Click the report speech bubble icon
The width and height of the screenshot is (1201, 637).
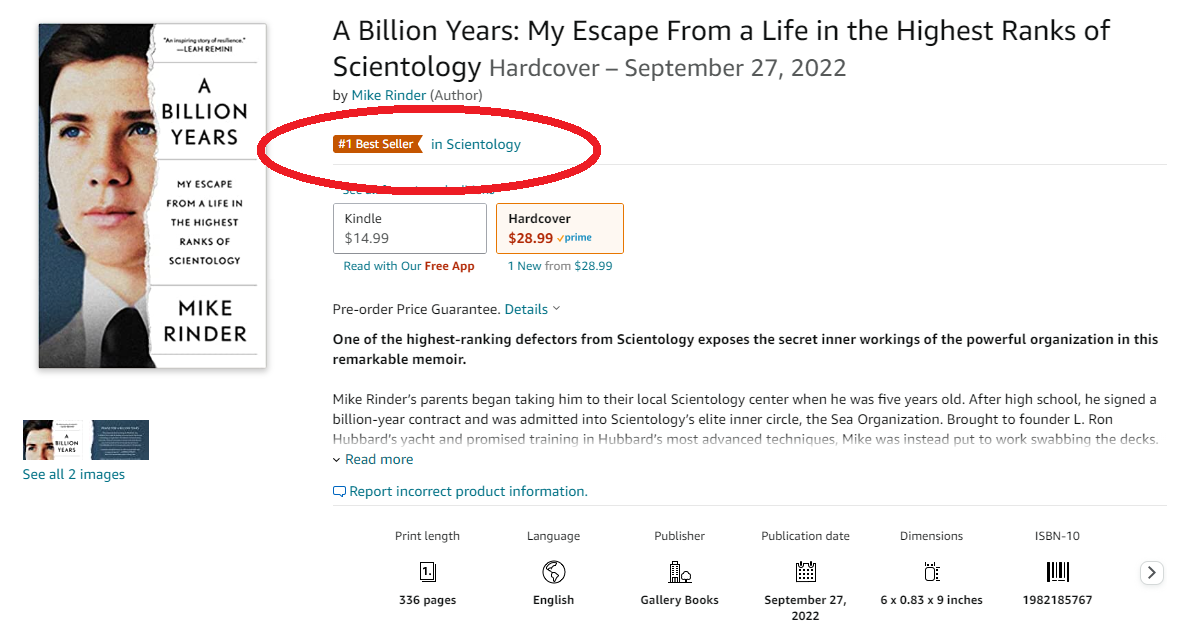(x=339, y=492)
